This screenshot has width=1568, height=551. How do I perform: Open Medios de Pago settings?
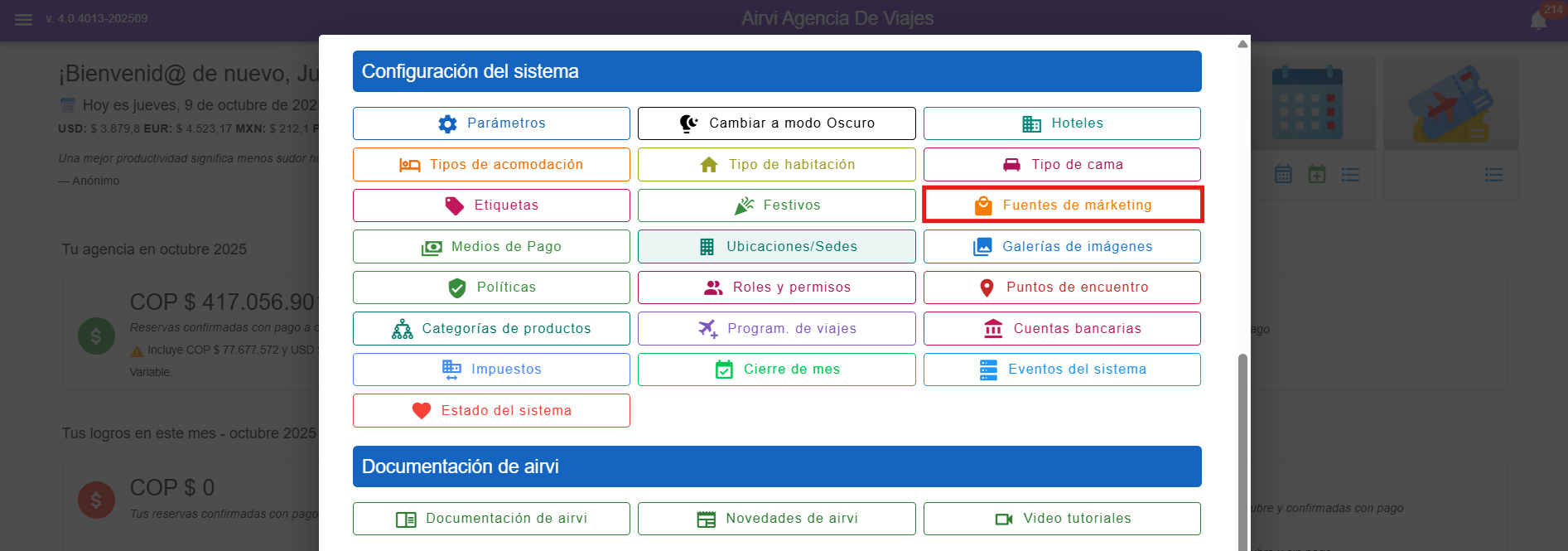point(491,246)
